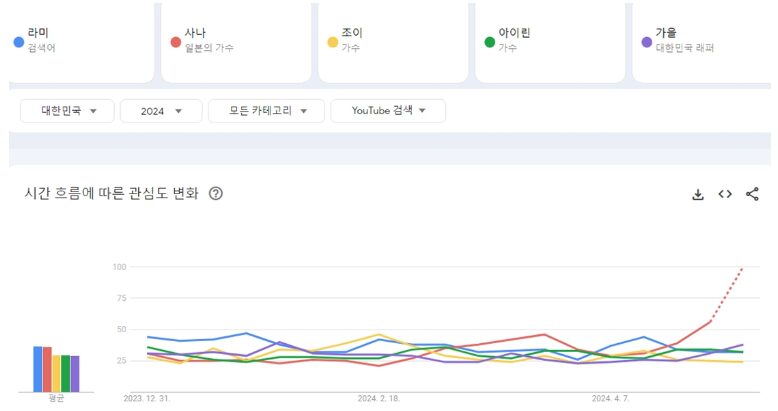The image size is (778, 411).
Task: Open the 대한민국 region dropdown
Action: [67, 111]
